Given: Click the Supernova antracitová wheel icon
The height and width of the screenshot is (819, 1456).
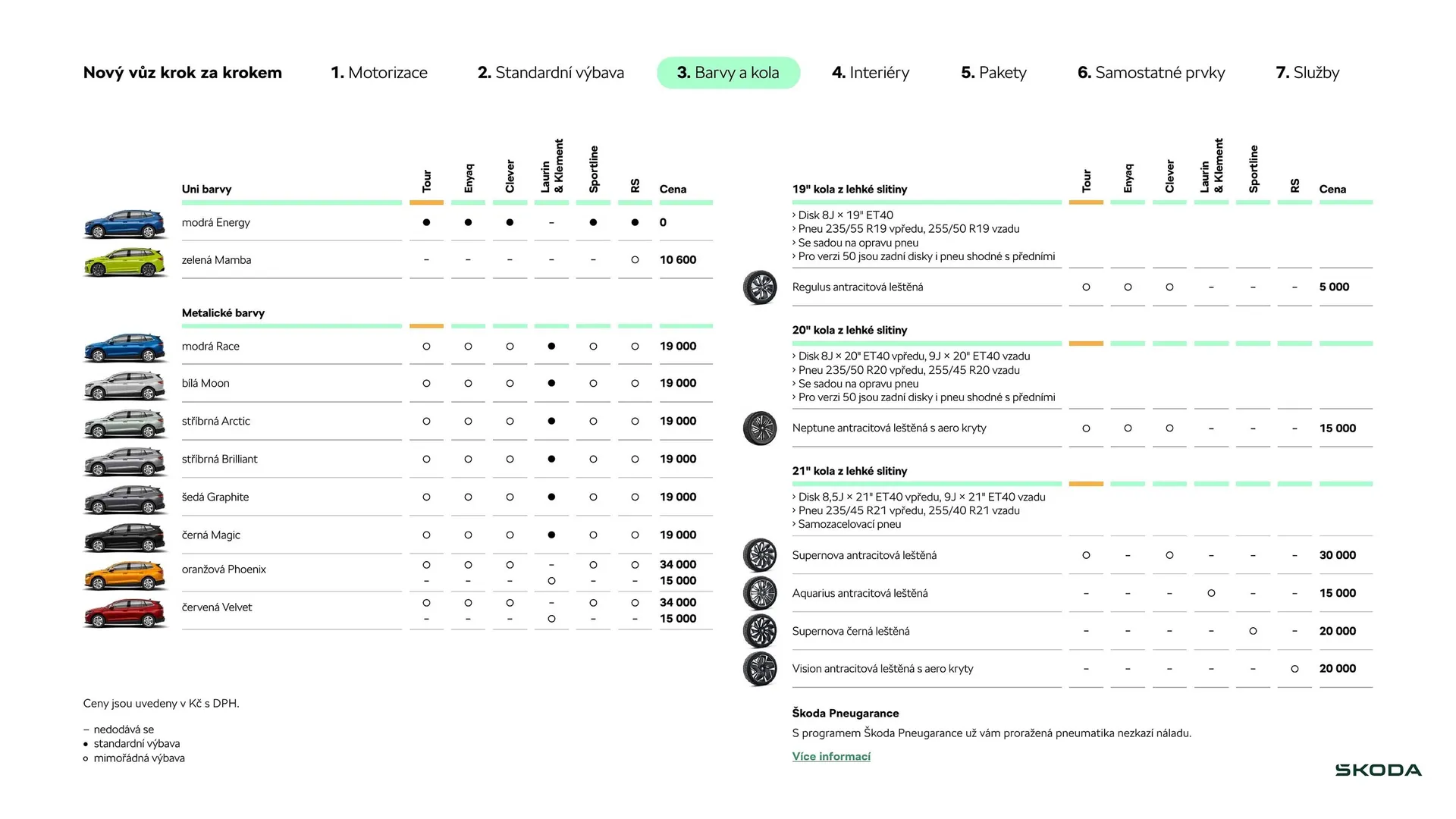Looking at the screenshot, I should pos(760,555).
